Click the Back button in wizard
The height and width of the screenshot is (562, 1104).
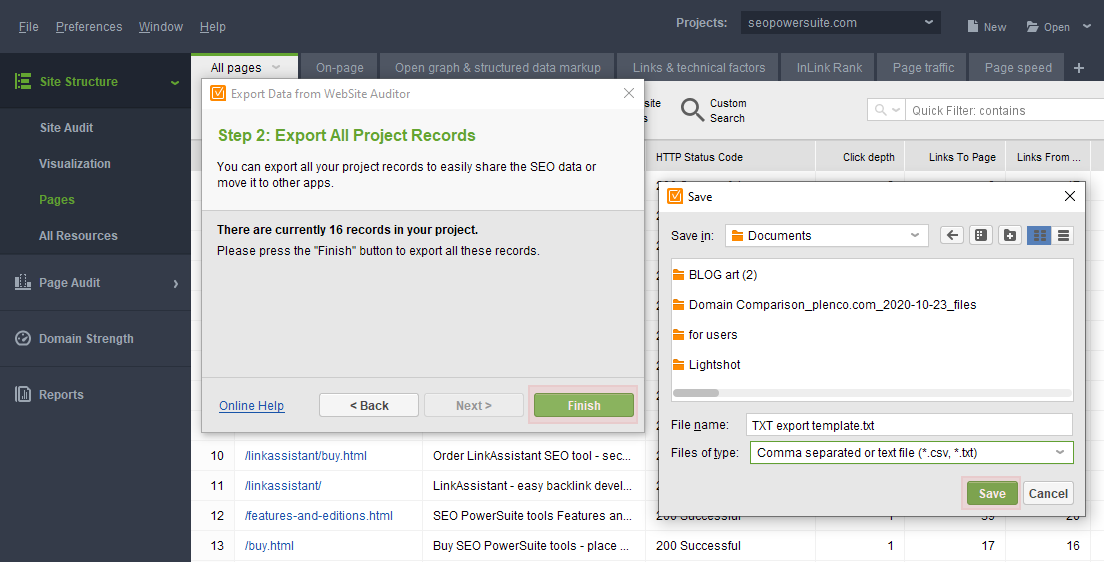[369, 405]
